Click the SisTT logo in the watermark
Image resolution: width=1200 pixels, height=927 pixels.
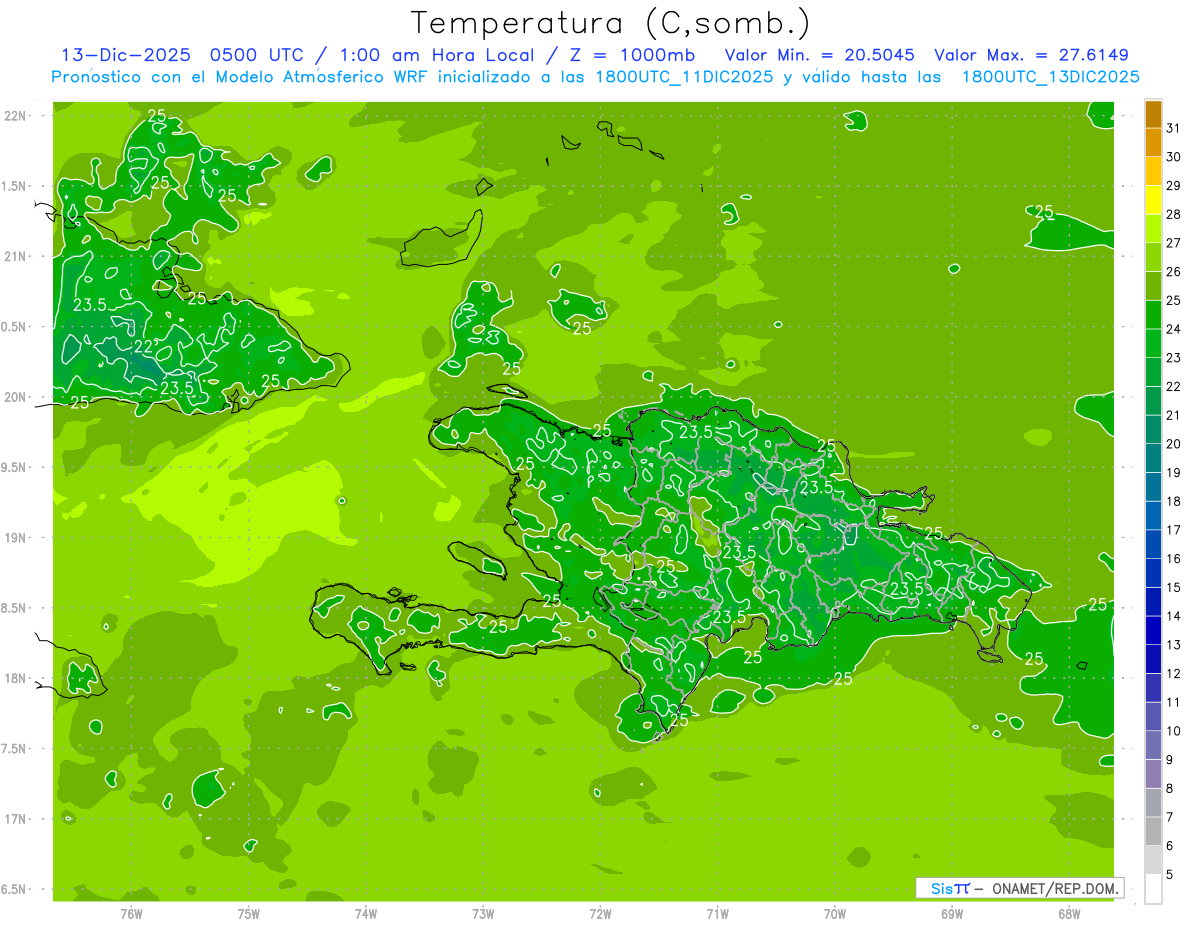coord(950,888)
